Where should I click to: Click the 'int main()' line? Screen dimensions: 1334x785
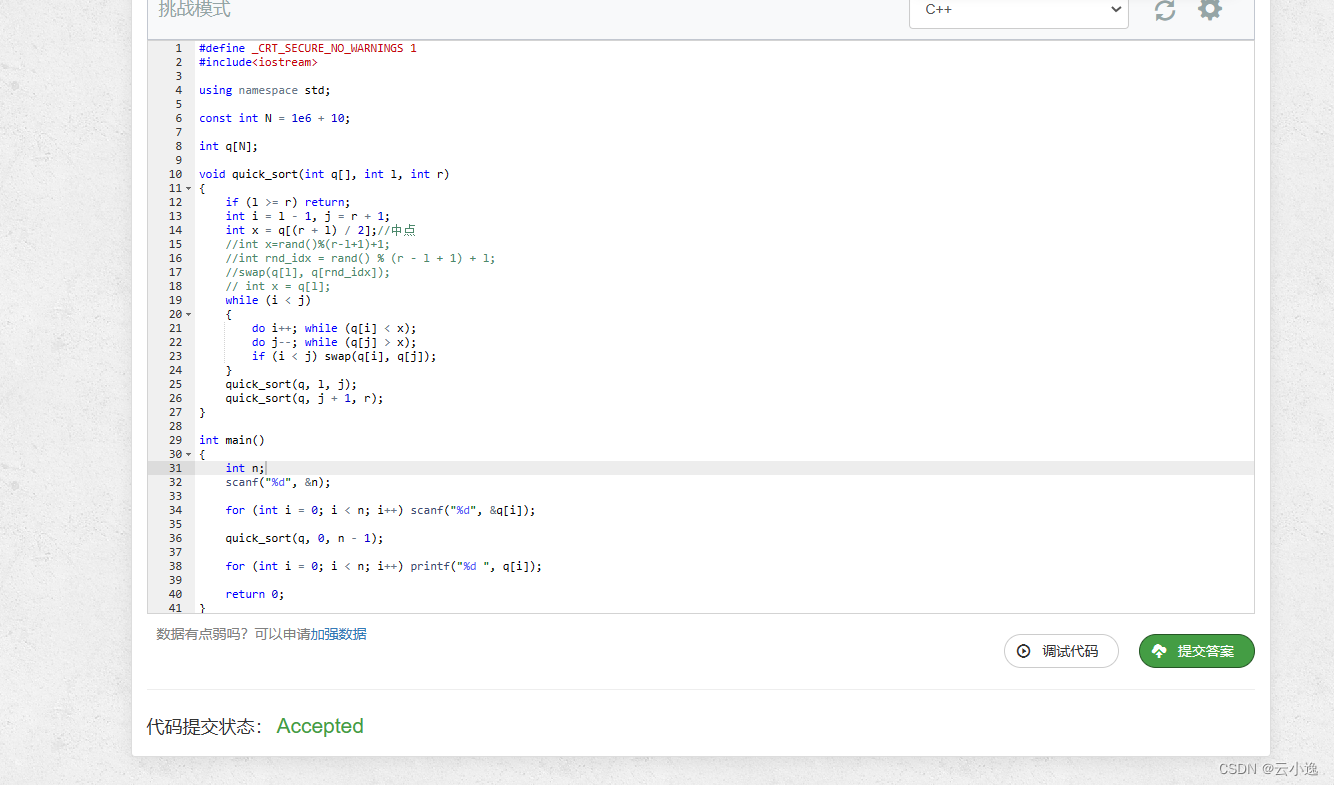[x=232, y=440]
